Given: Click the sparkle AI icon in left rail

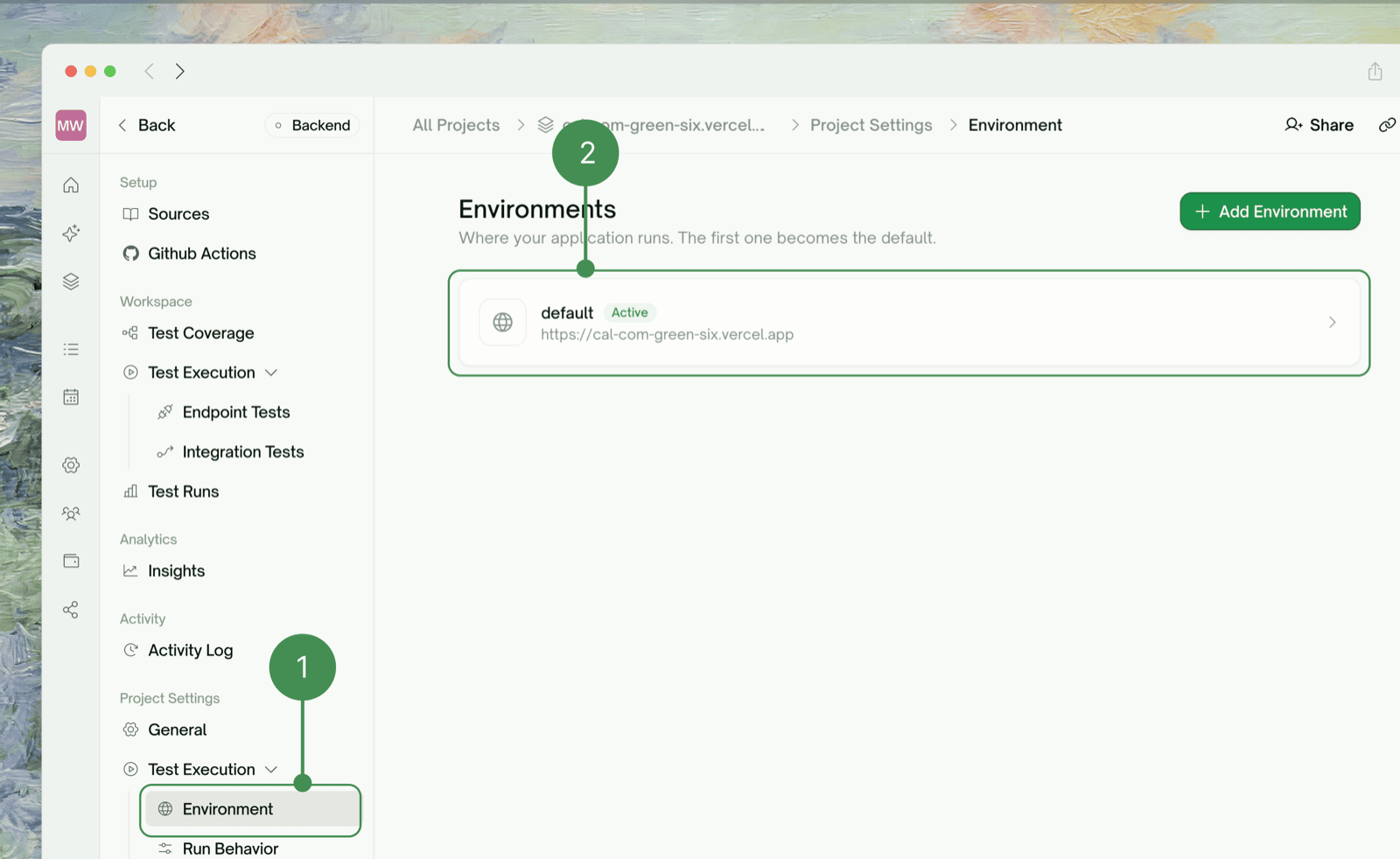Looking at the screenshot, I should pos(71,233).
